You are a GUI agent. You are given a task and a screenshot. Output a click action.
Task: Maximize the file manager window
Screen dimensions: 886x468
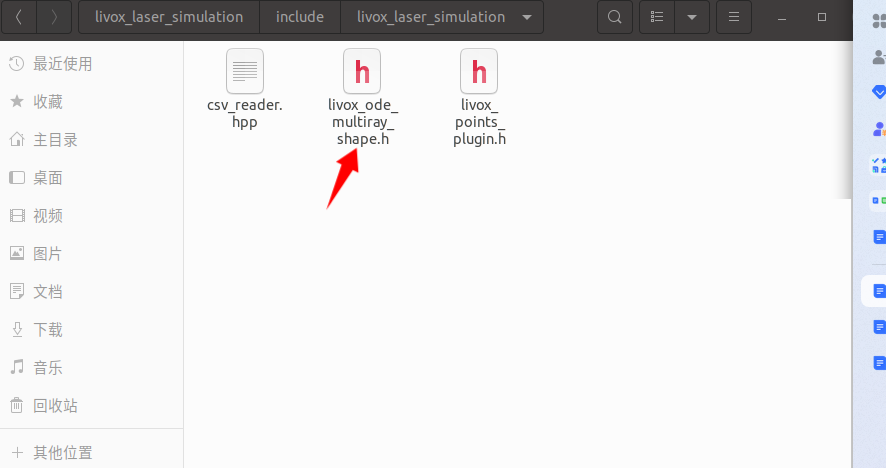tap(822, 17)
